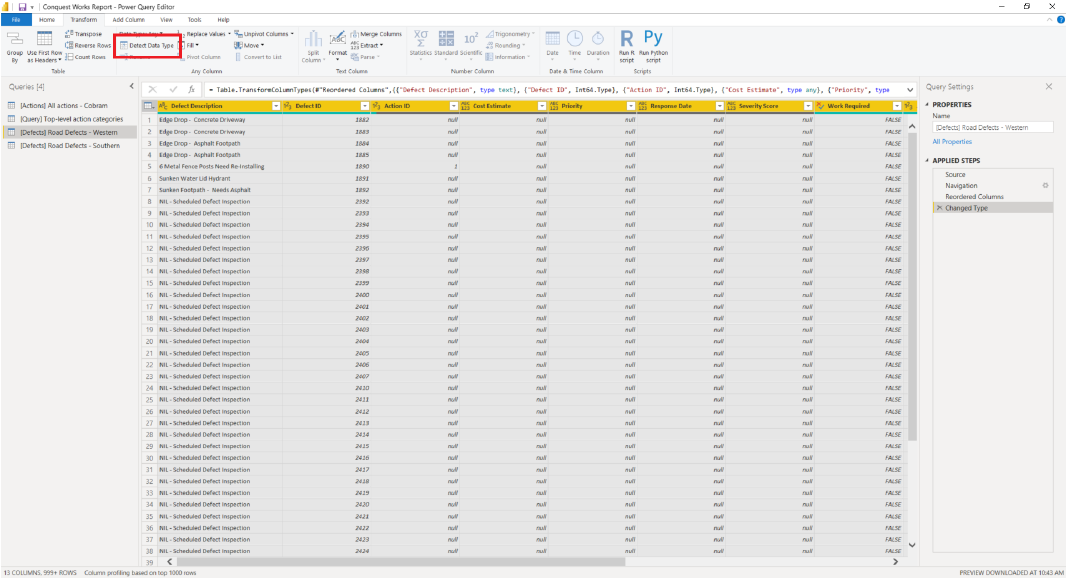Close the Query Settings pane
This screenshot has width=1066, height=578.
(1049, 86)
